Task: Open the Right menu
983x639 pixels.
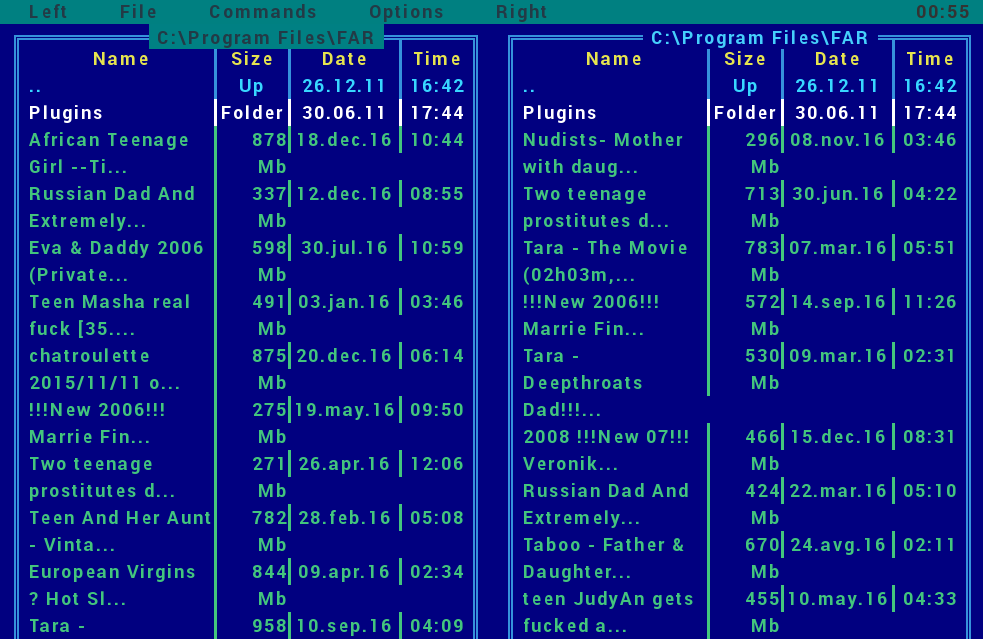Action: click(x=522, y=12)
